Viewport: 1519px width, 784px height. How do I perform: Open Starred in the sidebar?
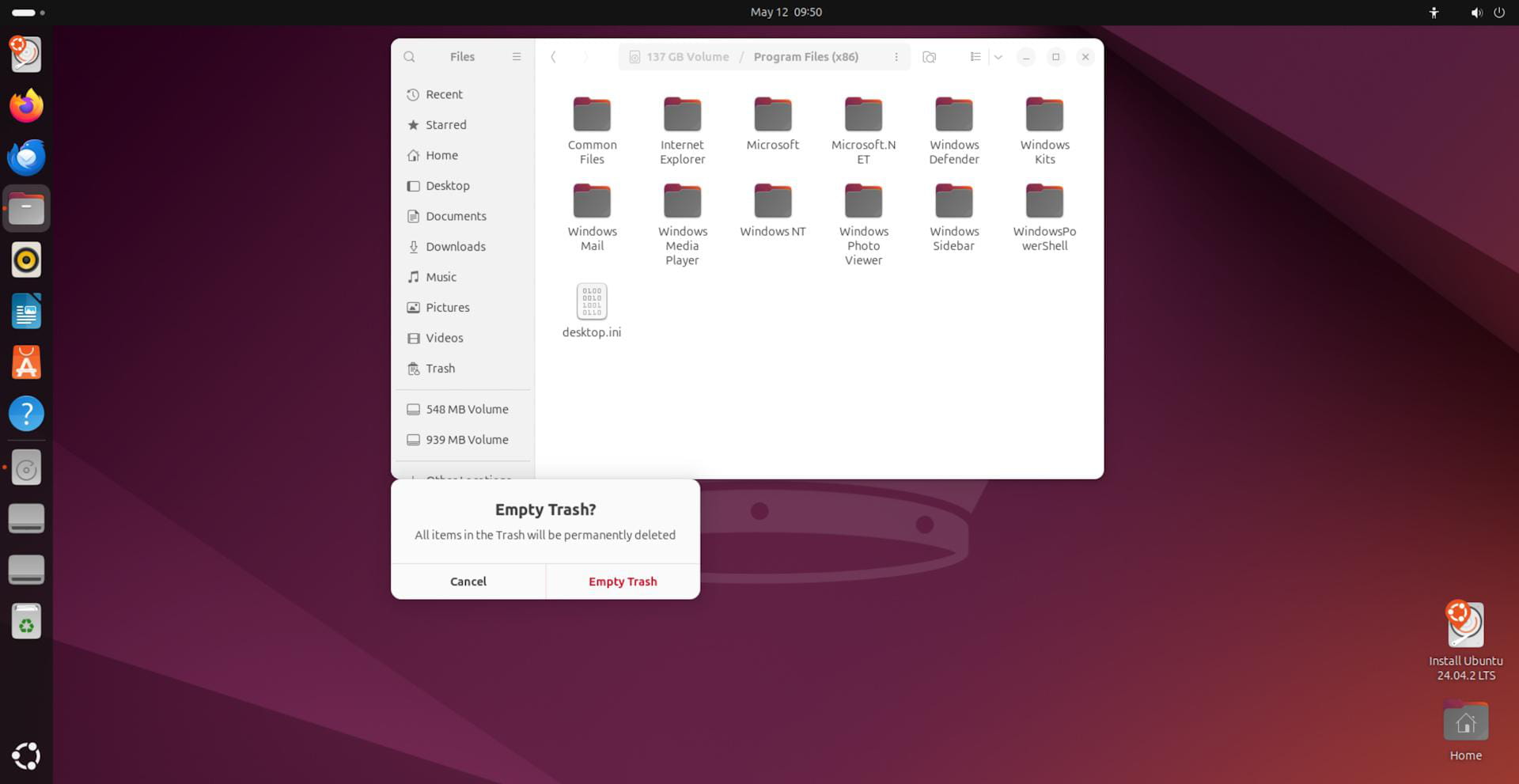click(463, 125)
